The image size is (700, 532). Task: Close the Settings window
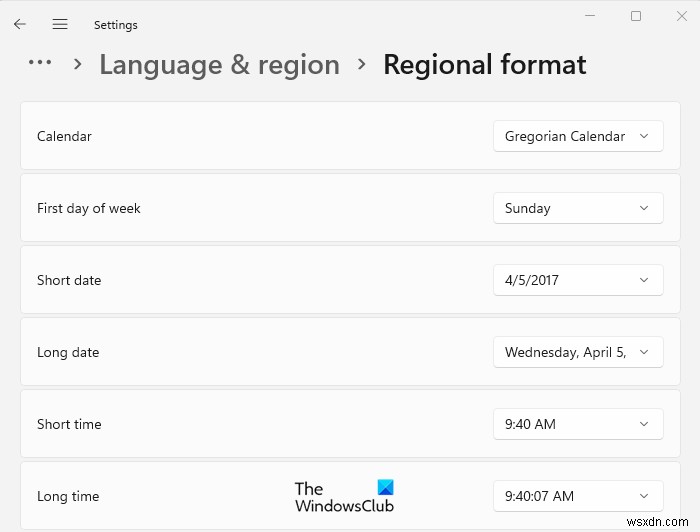tap(681, 16)
